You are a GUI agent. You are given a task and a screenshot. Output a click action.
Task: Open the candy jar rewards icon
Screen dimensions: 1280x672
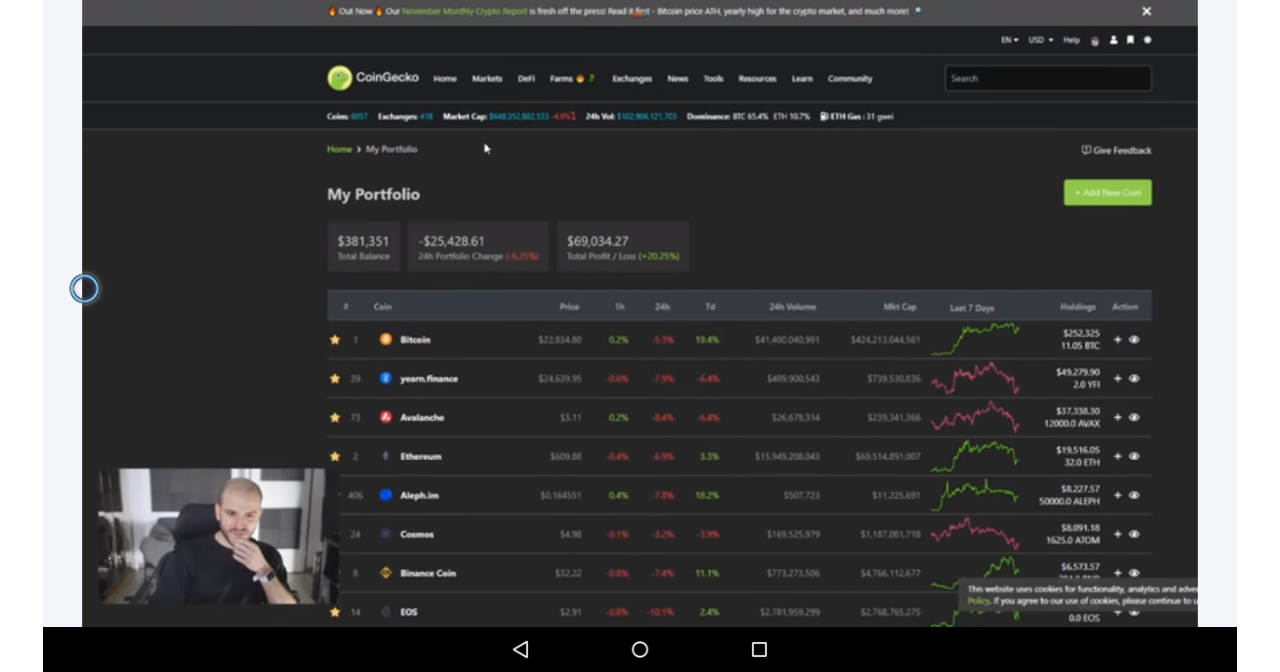(1095, 41)
